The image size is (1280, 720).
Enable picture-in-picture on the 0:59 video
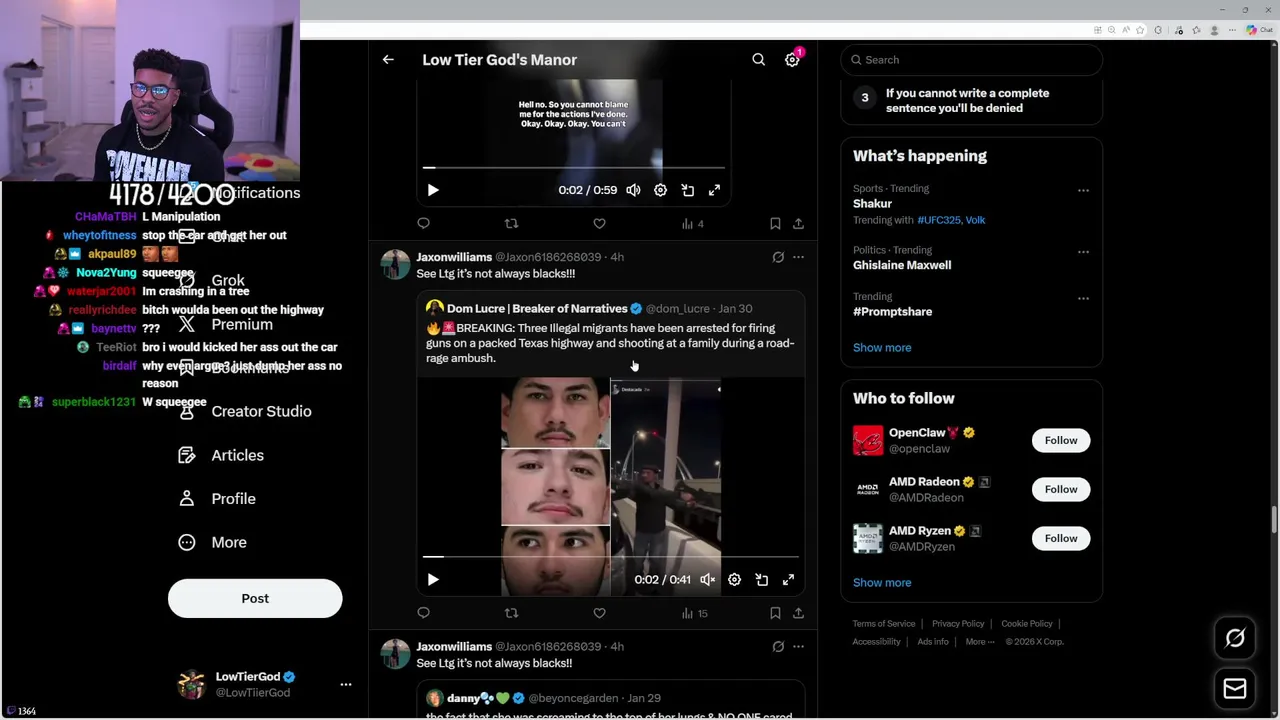688,190
